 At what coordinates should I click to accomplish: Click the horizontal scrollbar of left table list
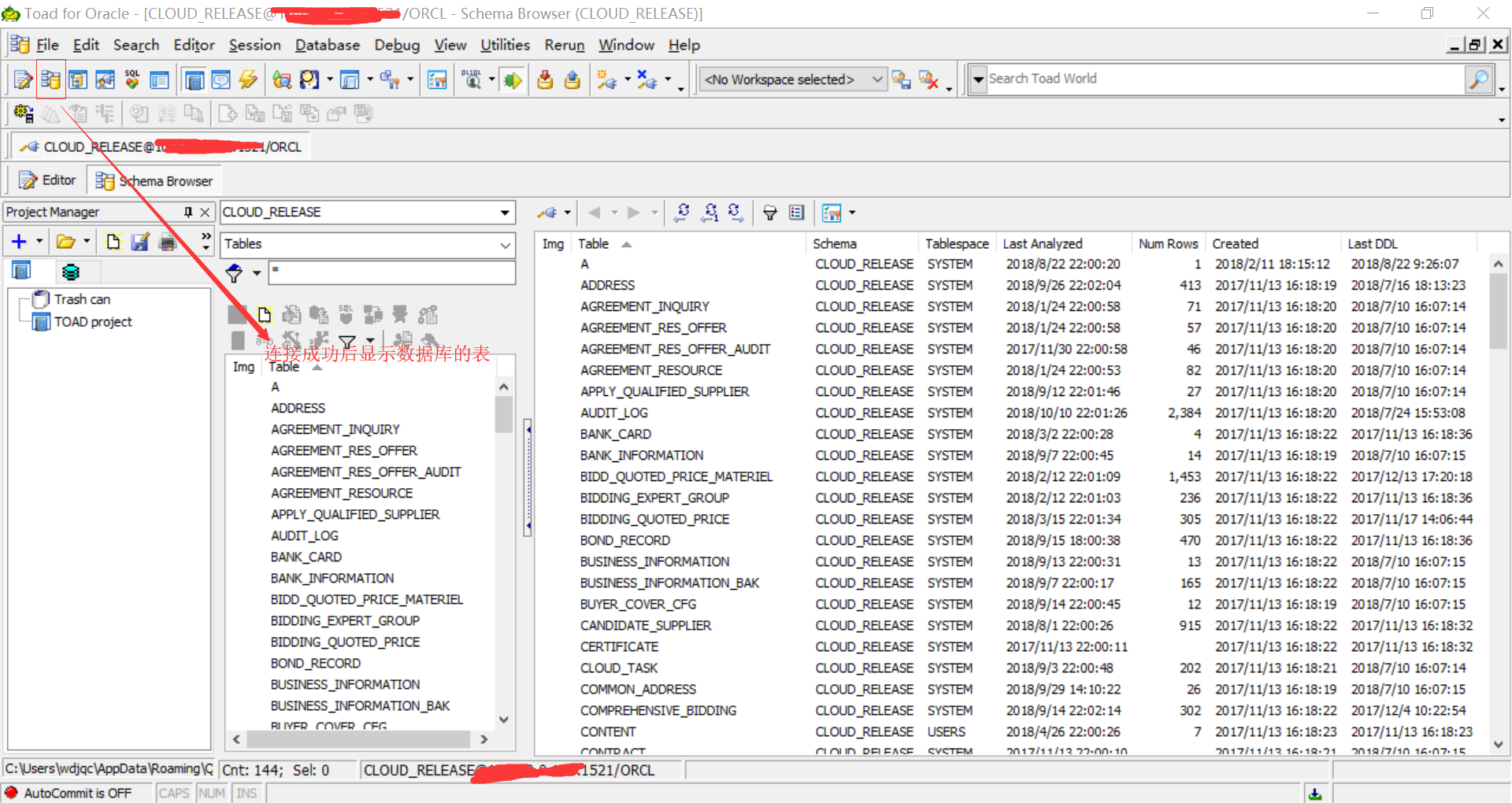(x=358, y=739)
